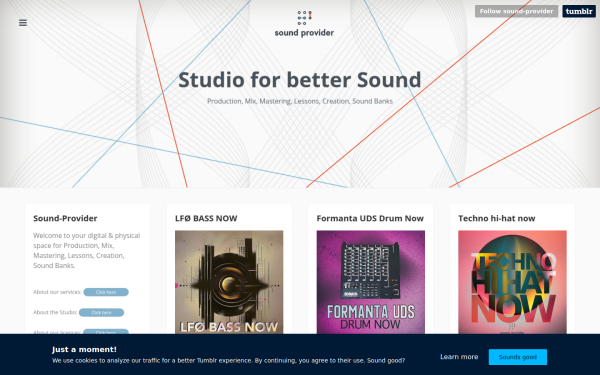
Task: Click the Follow sound-provider button
Action: (x=516, y=11)
